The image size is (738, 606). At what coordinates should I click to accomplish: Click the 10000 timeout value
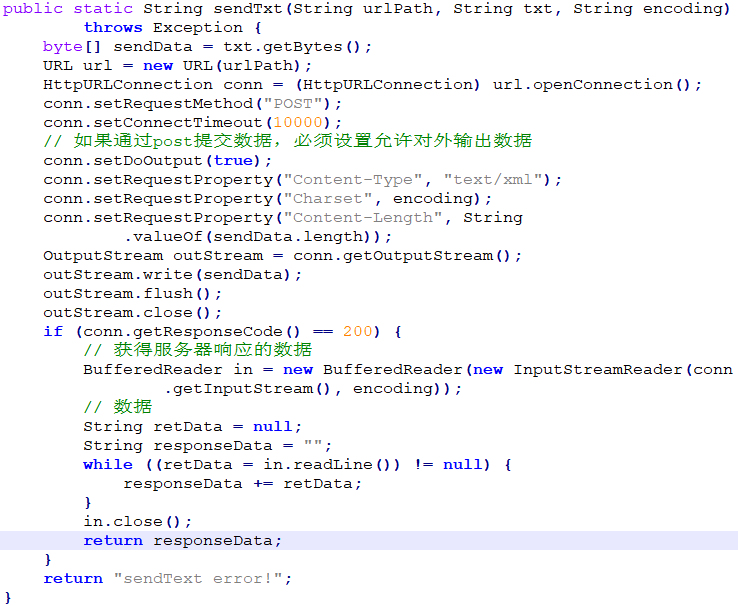tap(298, 123)
